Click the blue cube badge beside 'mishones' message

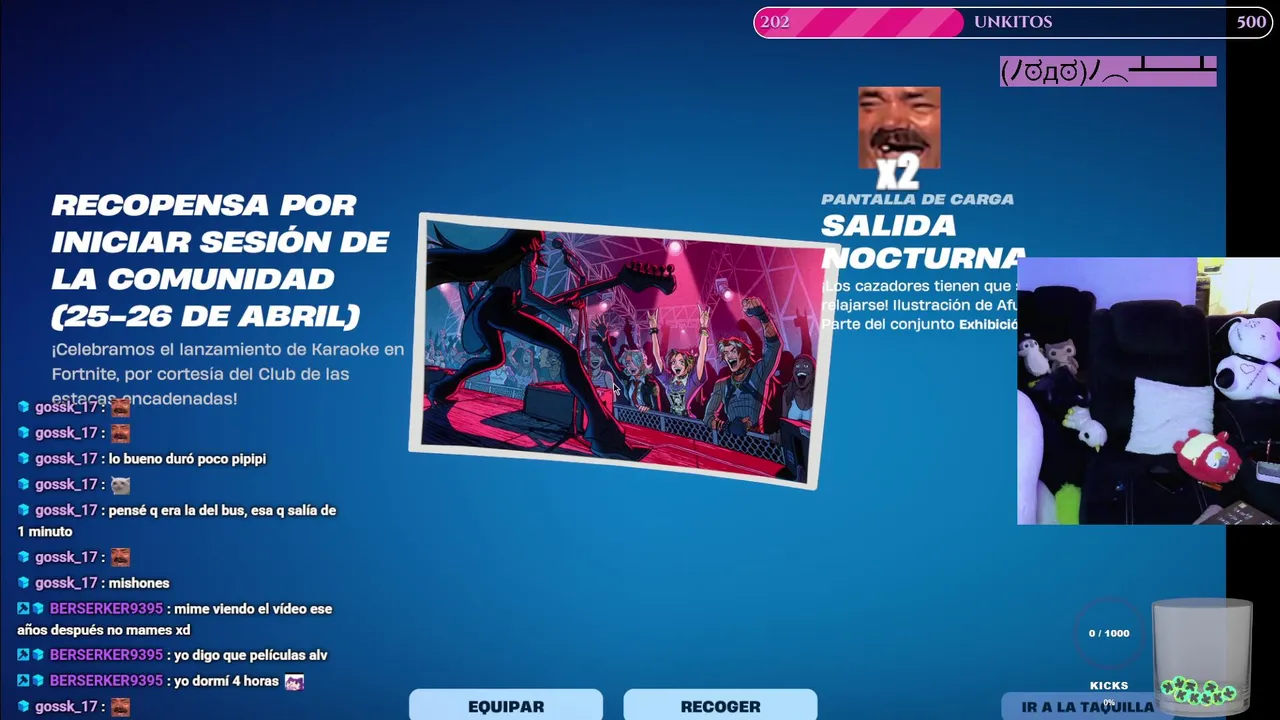[x=24, y=583]
